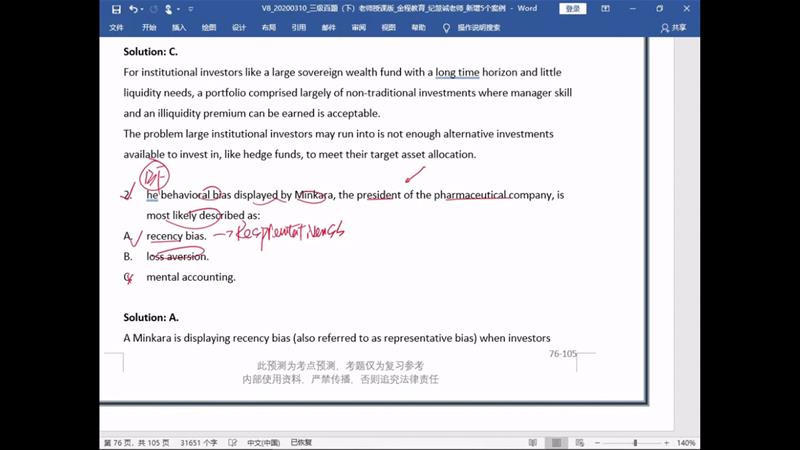Switch to the 引用 (References) tab
This screenshot has height=450, width=800.
click(298, 28)
